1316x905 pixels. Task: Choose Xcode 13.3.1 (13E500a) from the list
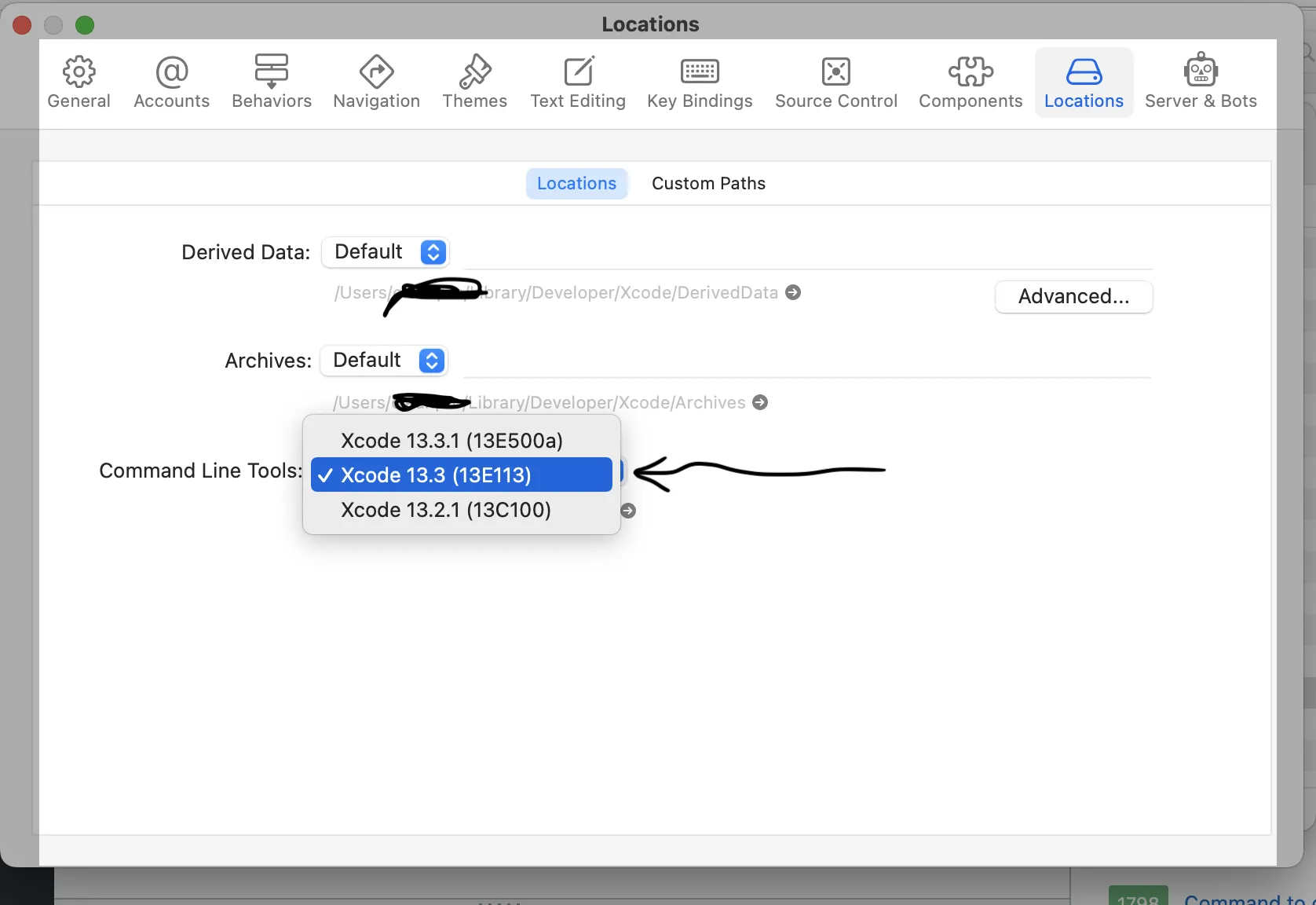coord(462,441)
